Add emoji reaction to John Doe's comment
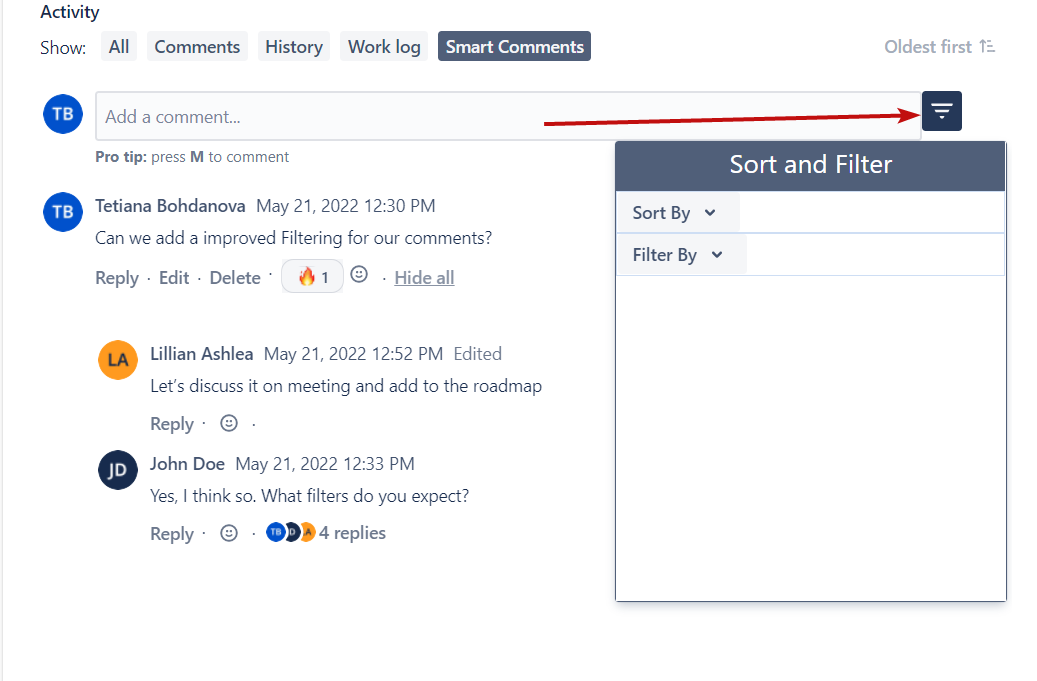This screenshot has width=1037, height=681. [x=229, y=533]
